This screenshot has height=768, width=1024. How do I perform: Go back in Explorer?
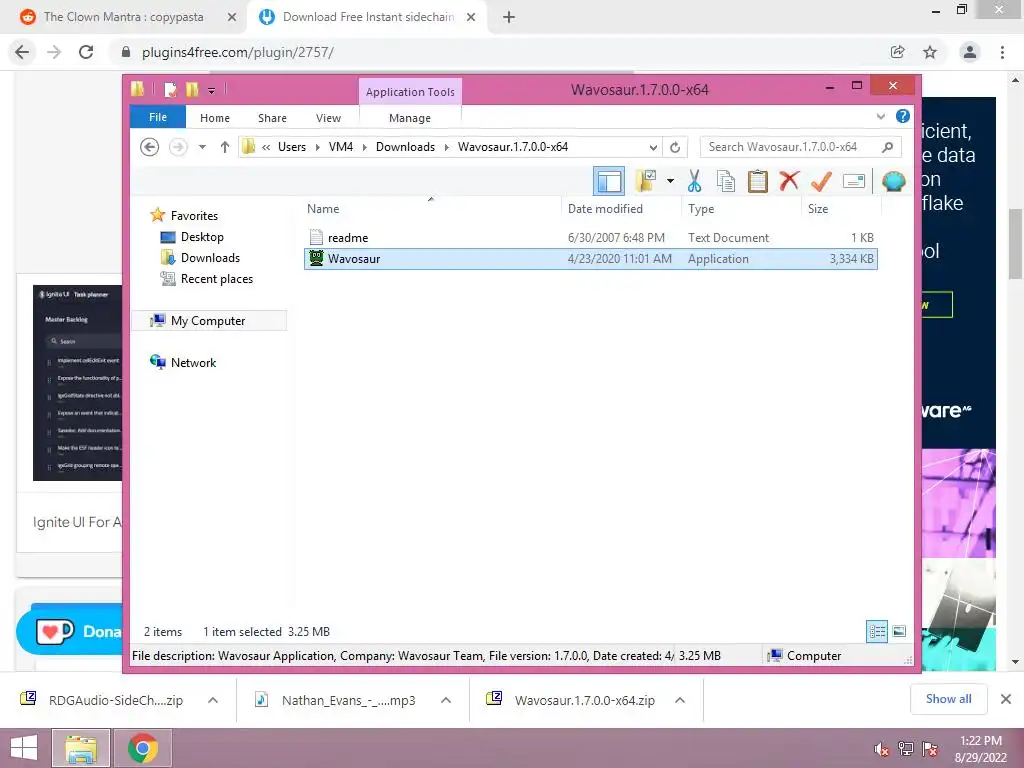150,147
